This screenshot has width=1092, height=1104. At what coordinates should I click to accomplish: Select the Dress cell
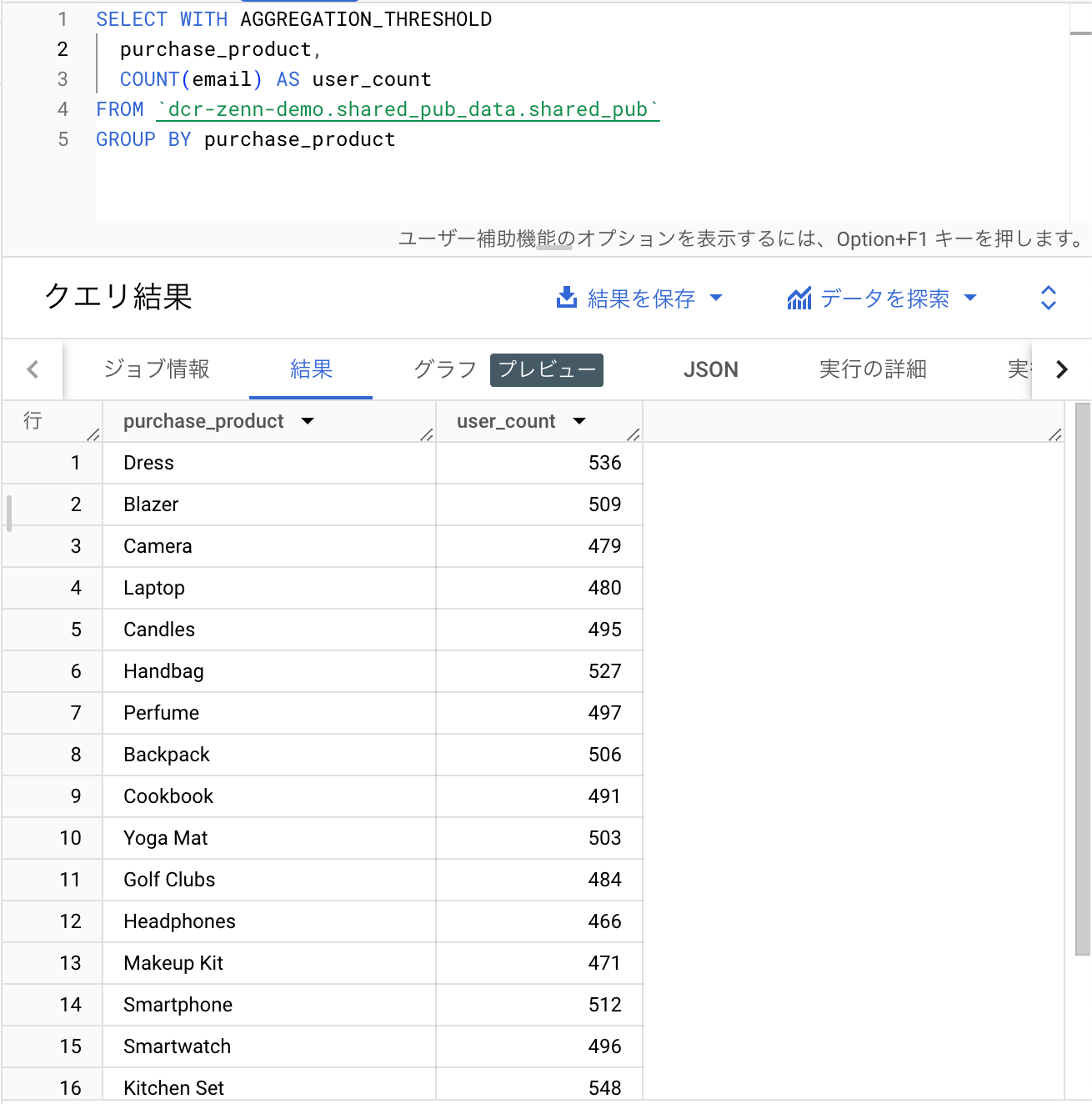[269, 463]
